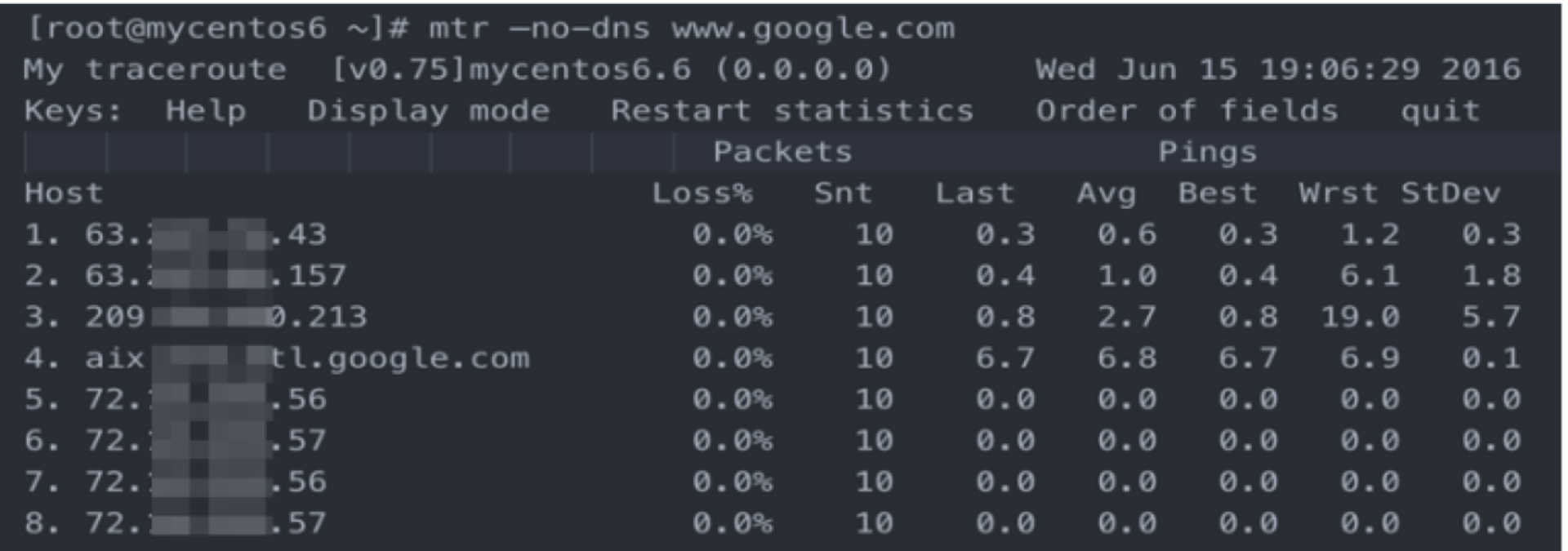Click the Wrst column header
This screenshot has height=551, width=1568.
(1338, 193)
